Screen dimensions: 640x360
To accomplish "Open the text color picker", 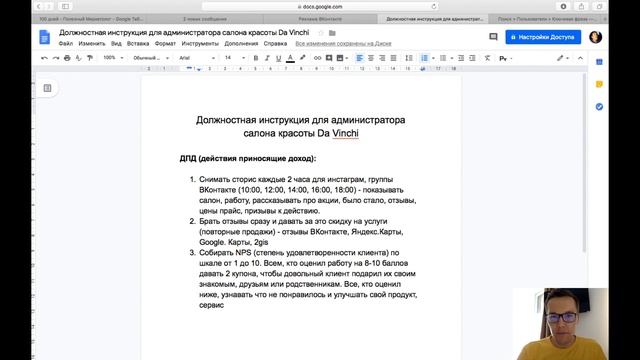I will [x=290, y=58].
